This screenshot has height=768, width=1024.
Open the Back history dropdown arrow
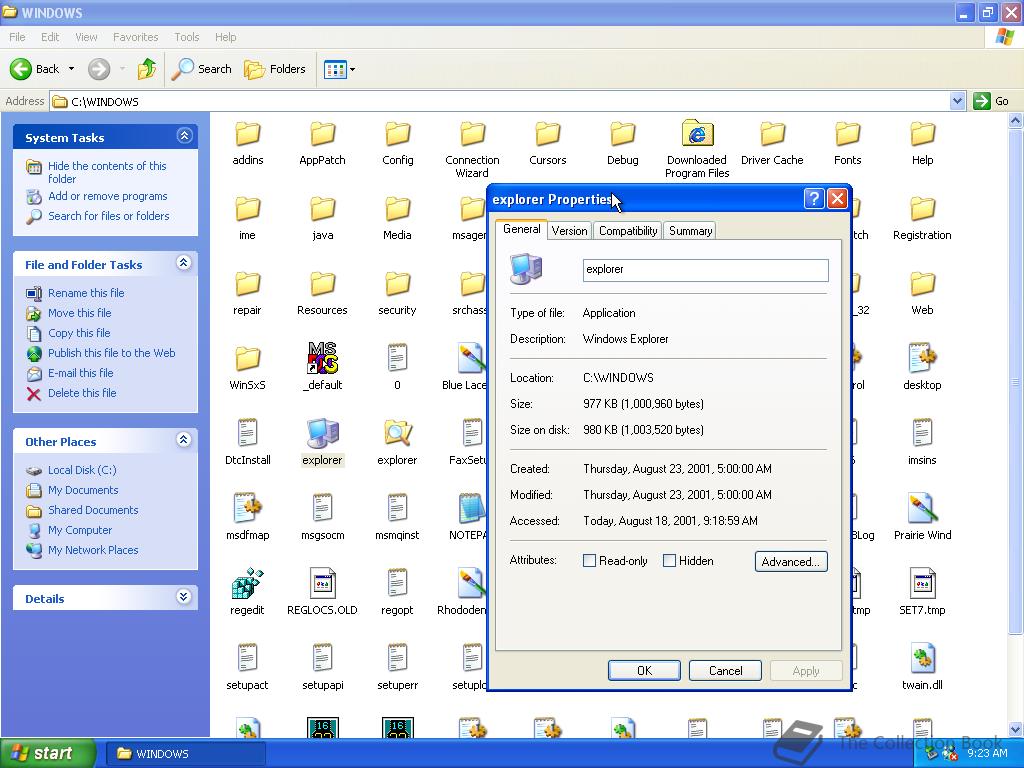pos(71,69)
